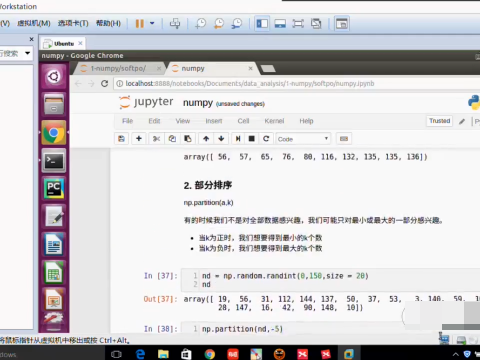
Task: Interrupt the kernel with stop icon
Action: 252,139
